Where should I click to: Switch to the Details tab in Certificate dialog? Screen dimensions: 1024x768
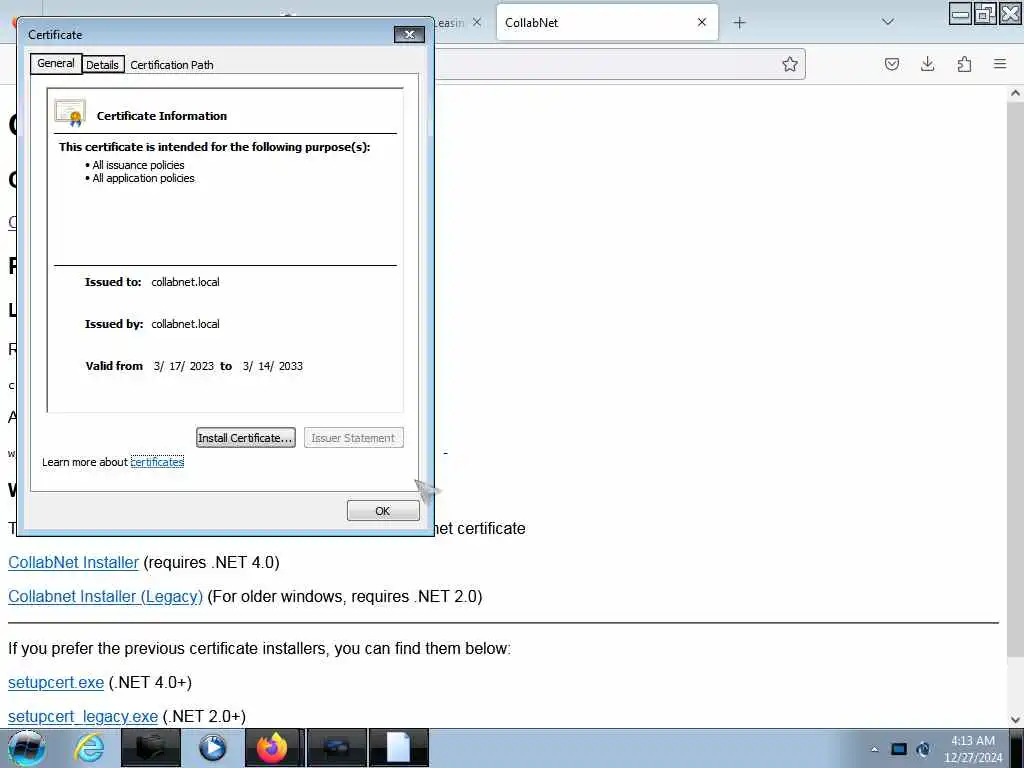click(x=103, y=65)
